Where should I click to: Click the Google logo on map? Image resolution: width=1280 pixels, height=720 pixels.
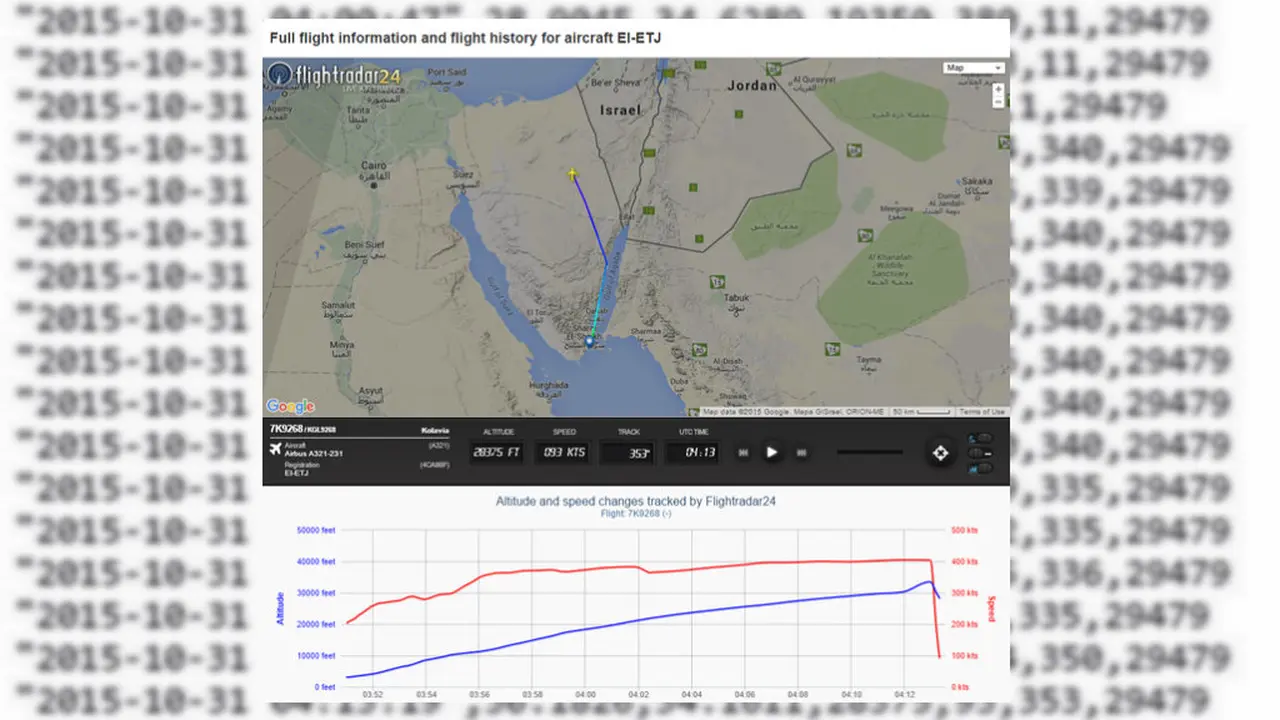(x=290, y=406)
